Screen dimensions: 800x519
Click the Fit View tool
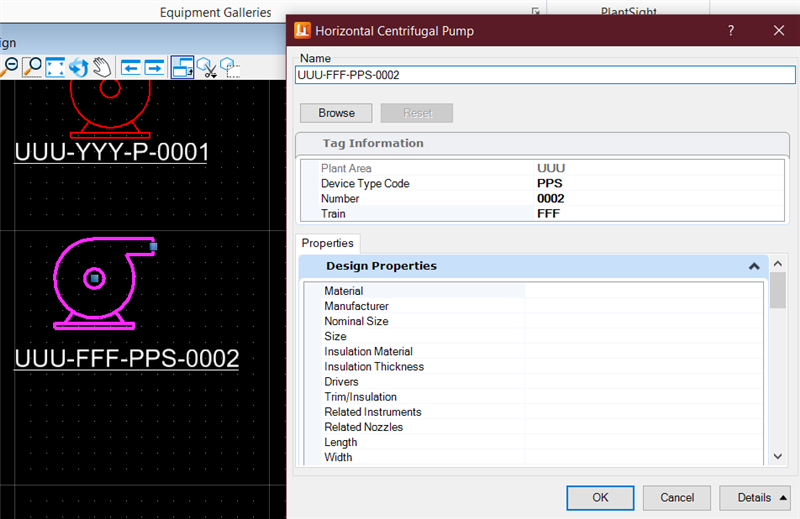point(55,67)
